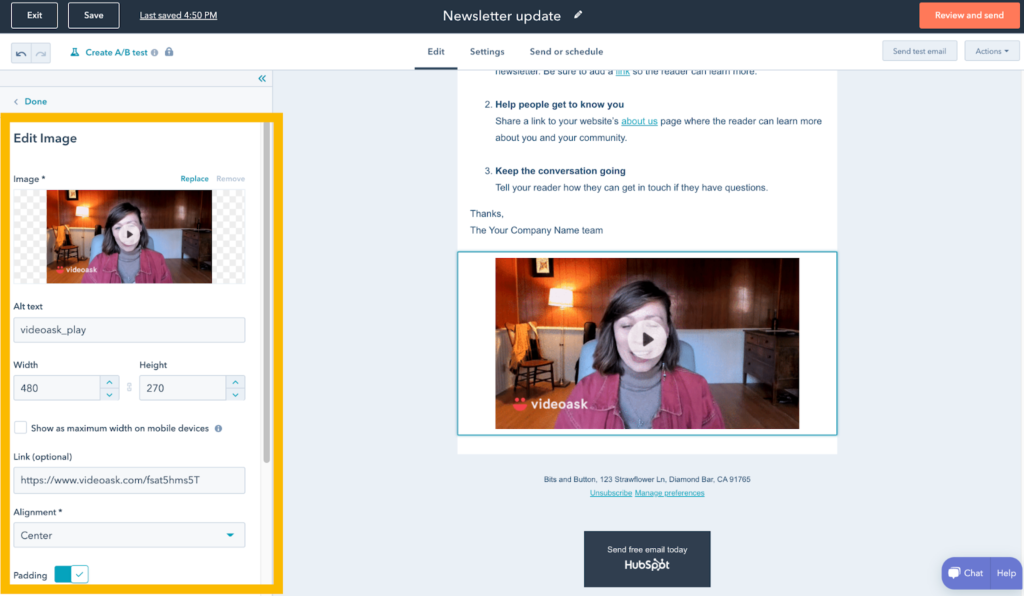This screenshot has height=596, width=1024.
Task: Open the Send or schedule tab
Action: [x=566, y=52]
